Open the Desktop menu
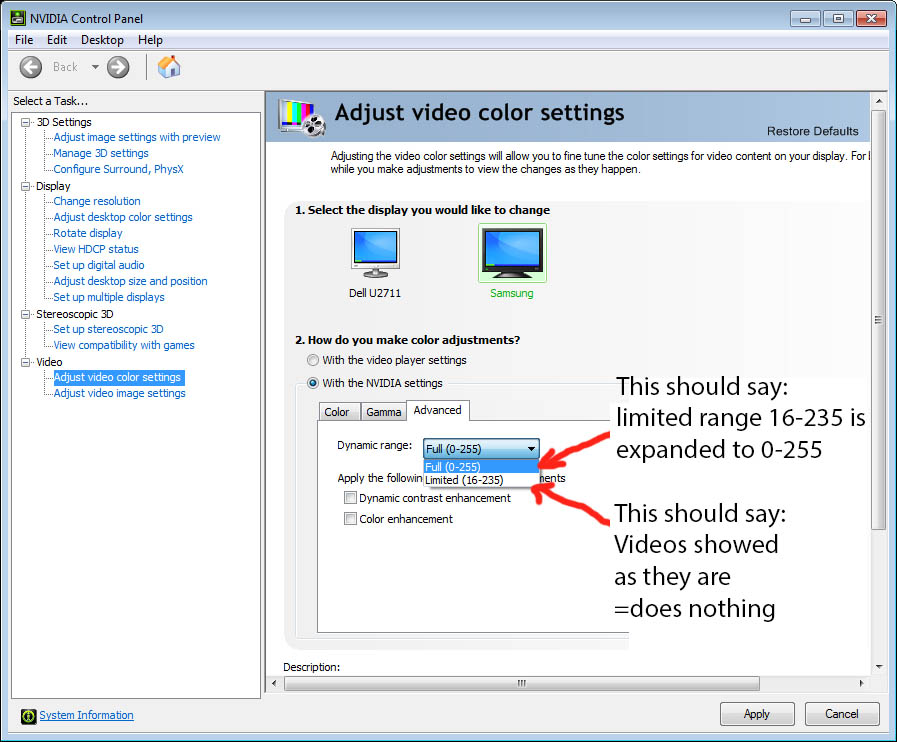Screen dimensions: 897x742 pyautogui.click(x=102, y=40)
